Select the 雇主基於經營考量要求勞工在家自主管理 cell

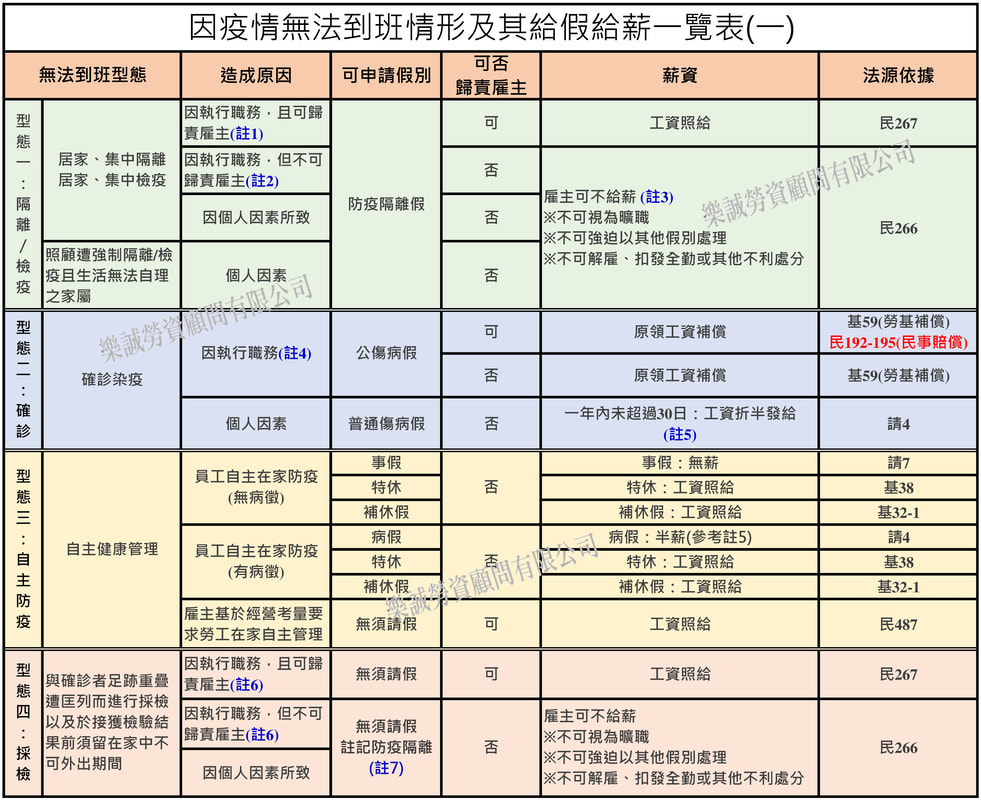(x=256, y=624)
